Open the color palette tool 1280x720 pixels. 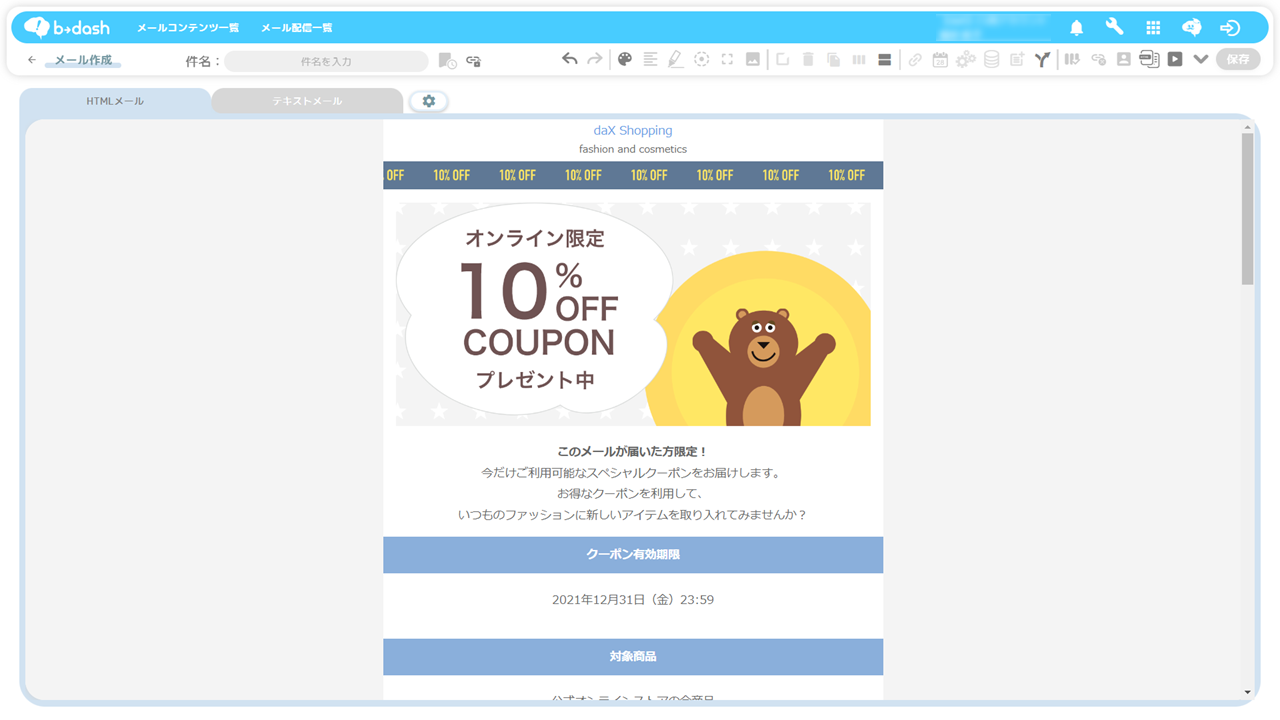click(625, 59)
